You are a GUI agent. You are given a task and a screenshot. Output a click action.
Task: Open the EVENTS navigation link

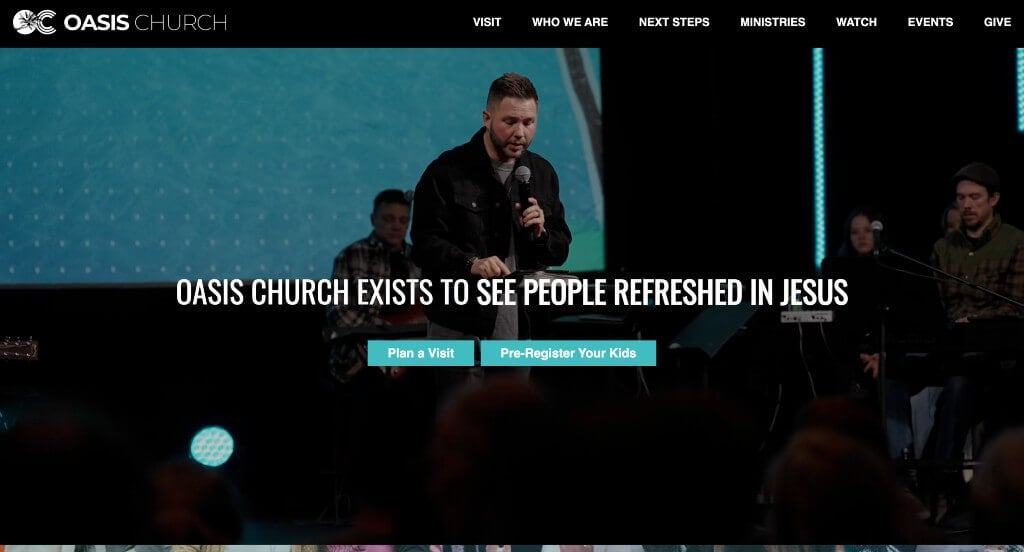tap(930, 22)
